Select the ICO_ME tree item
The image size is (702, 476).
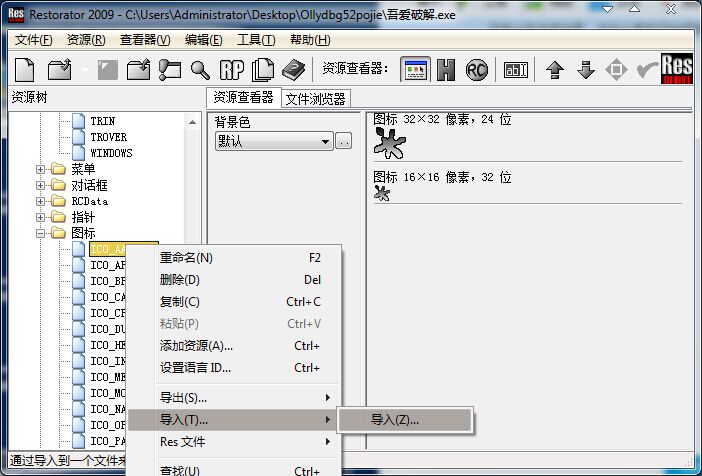click(107, 377)
